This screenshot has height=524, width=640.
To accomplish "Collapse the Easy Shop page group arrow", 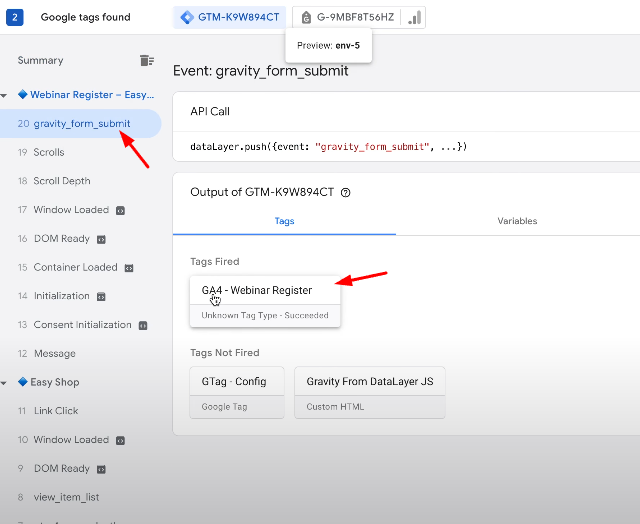I will point(4,383).
